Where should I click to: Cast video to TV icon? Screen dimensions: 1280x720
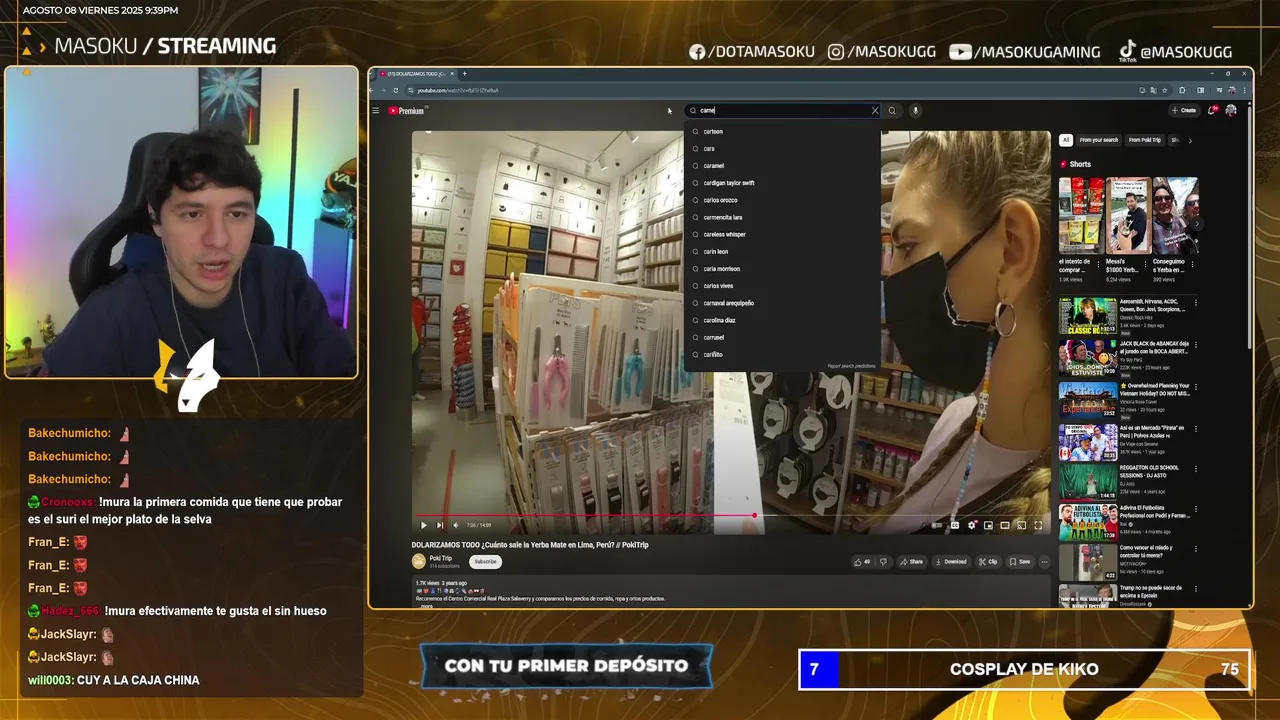[1021, 525]
